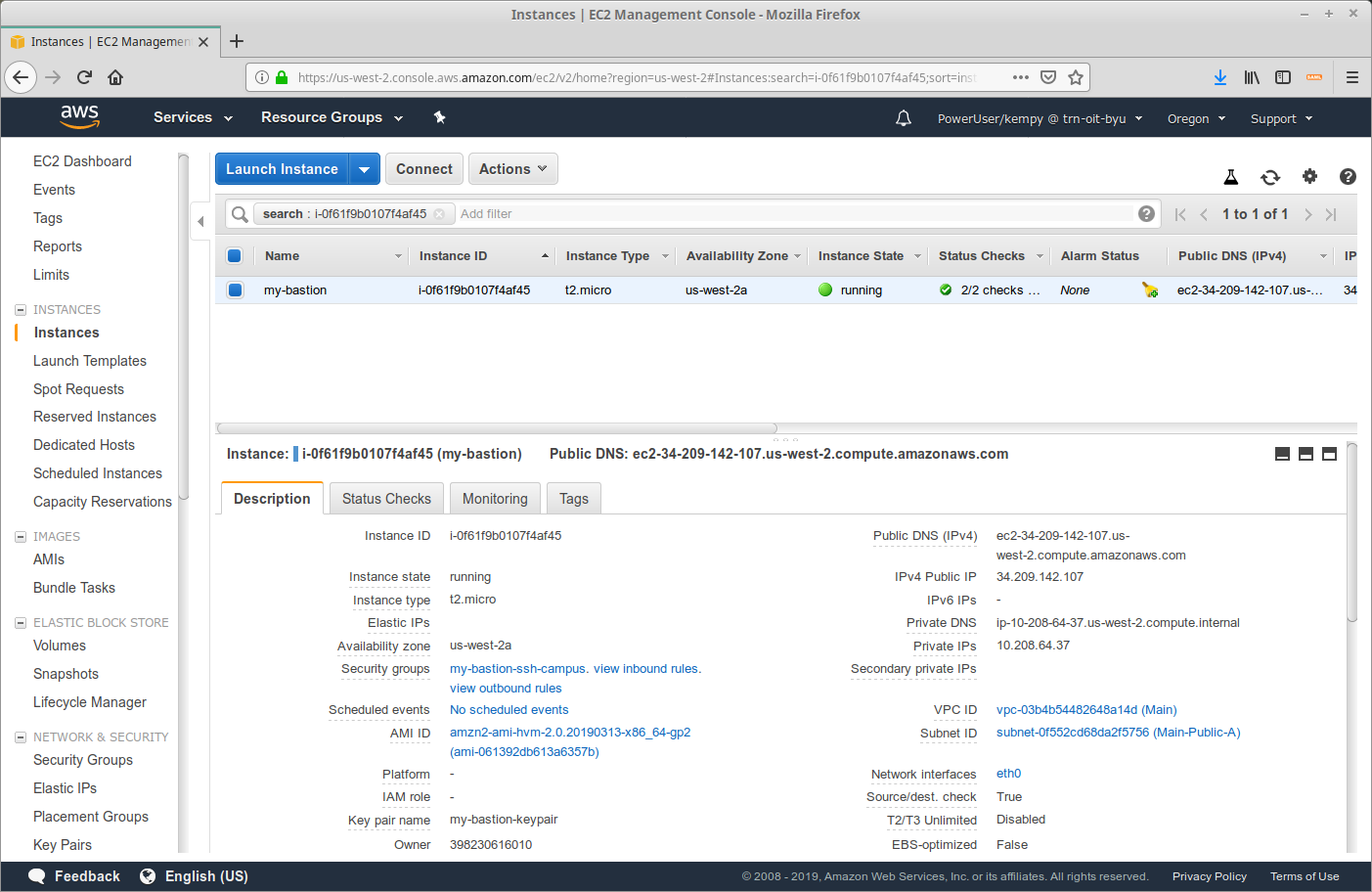Reload the page with the refresh icon
This screenshot has height=892, width=1372.
click(84, 77)
